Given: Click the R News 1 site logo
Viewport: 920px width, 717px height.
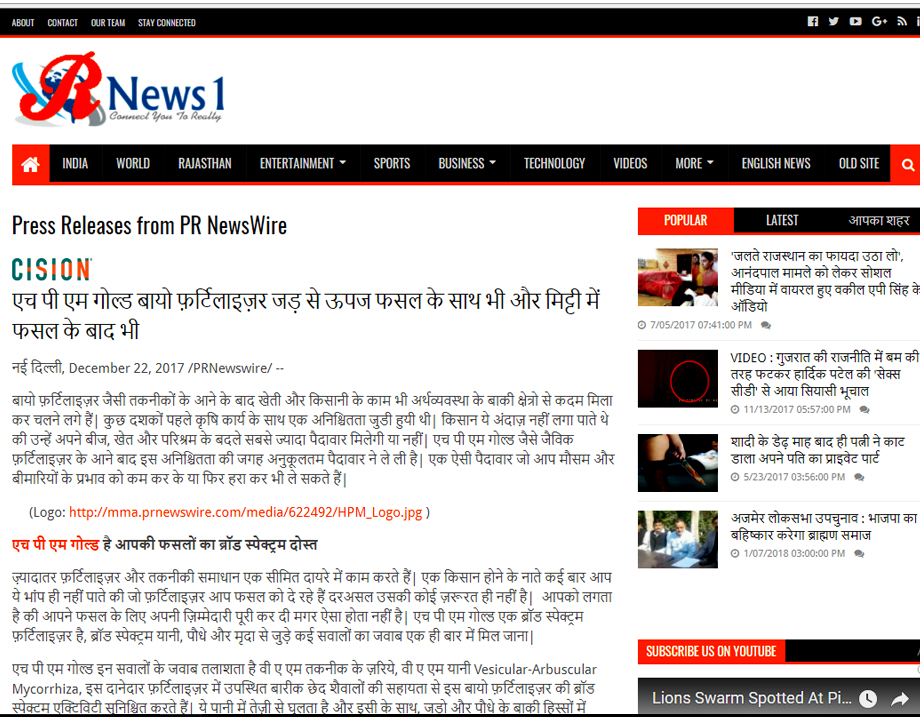Looking at the screenshot, I should coord(119,89).
